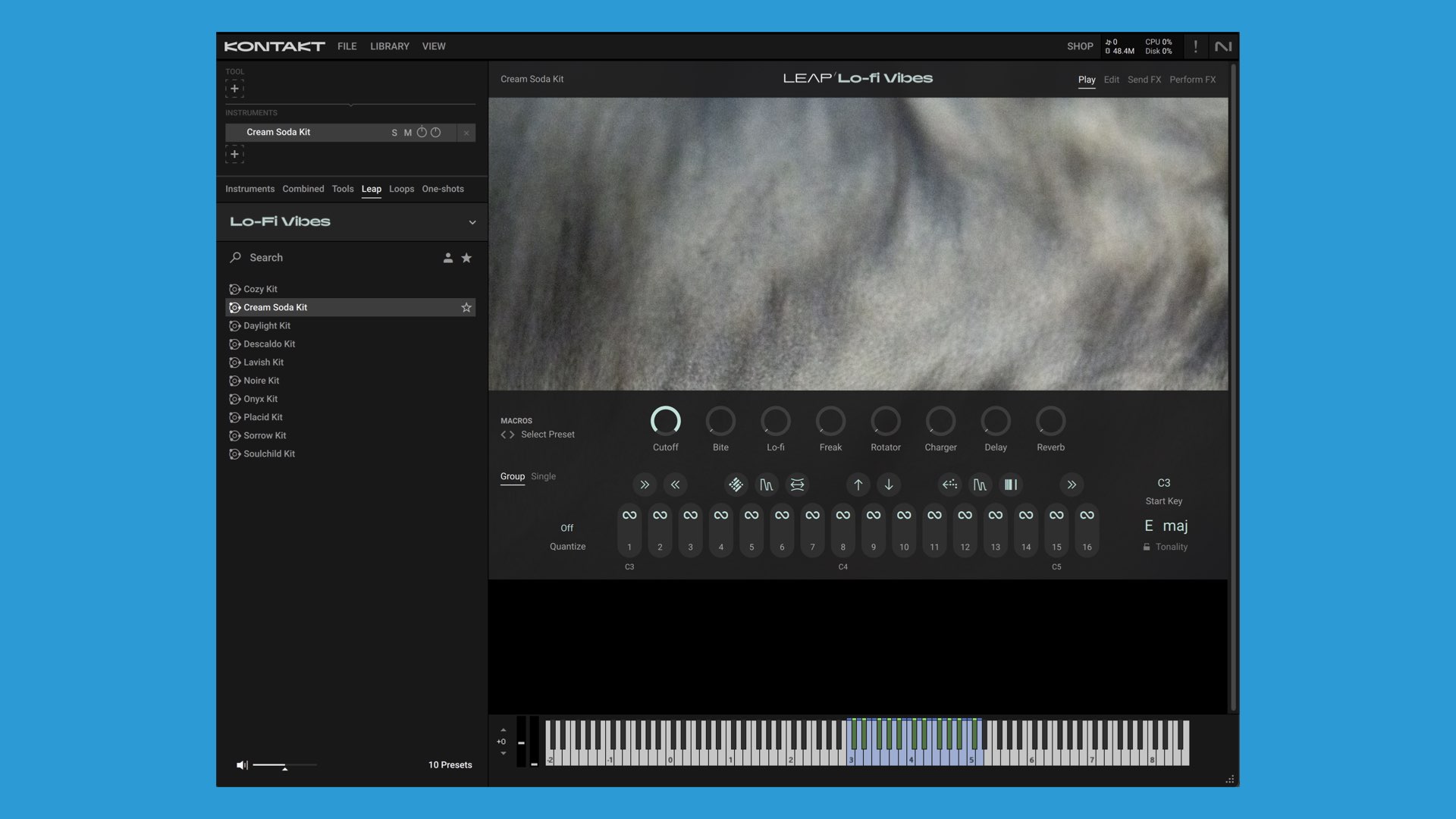The height and width of the screenshot is (819, 1456).
Task: Open the SHOP link
Action: (1080, 46)
